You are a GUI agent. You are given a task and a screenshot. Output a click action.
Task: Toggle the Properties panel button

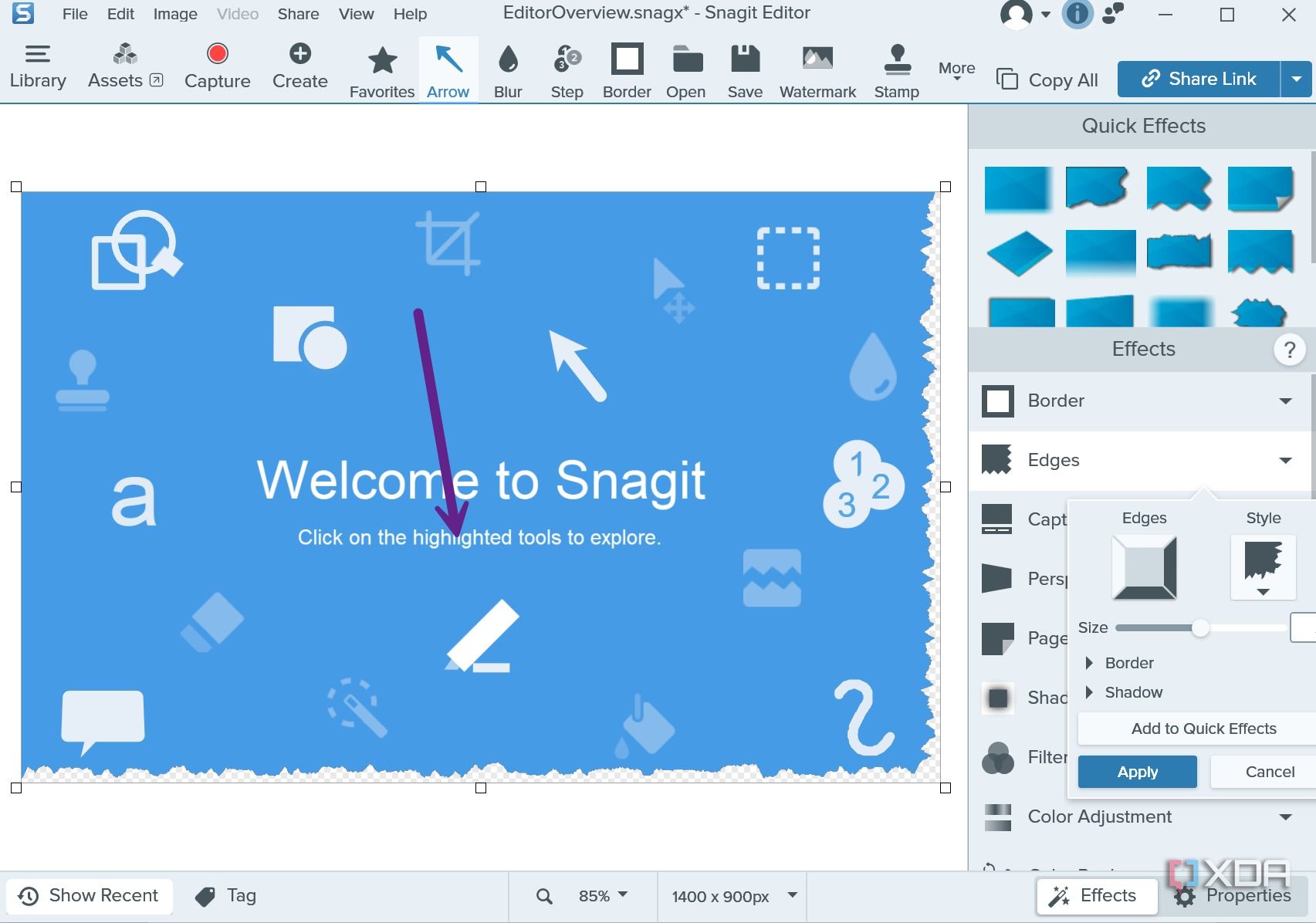coord(1233,896)
